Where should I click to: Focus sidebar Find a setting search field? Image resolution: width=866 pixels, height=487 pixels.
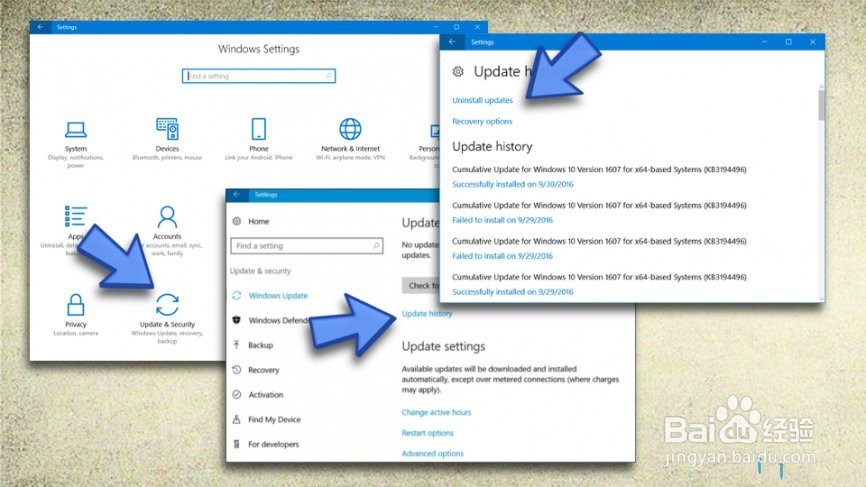(x=307, y=245)
